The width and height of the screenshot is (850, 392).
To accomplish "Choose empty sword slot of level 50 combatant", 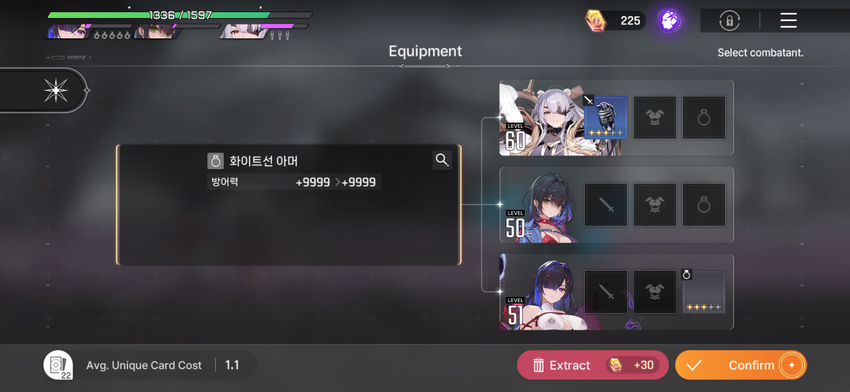I will click(x=606, y=205).
